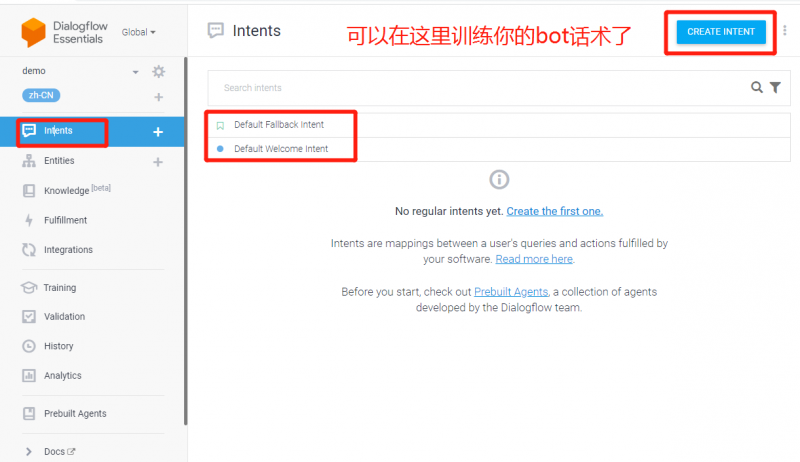Click the CREATE INTENT button
The image size is (800, 462).
tap(720, 32)
